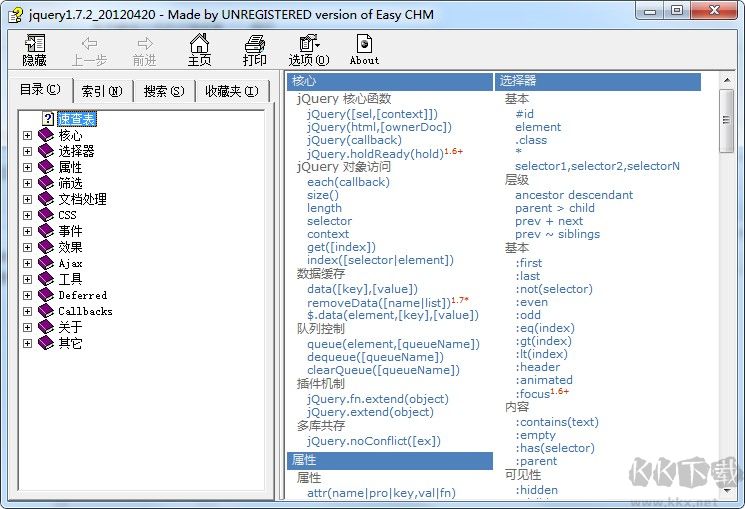Switch to the 收藏夹(I) tab
The height and width of the screenshot is (509, 745).
click(232, 91)
